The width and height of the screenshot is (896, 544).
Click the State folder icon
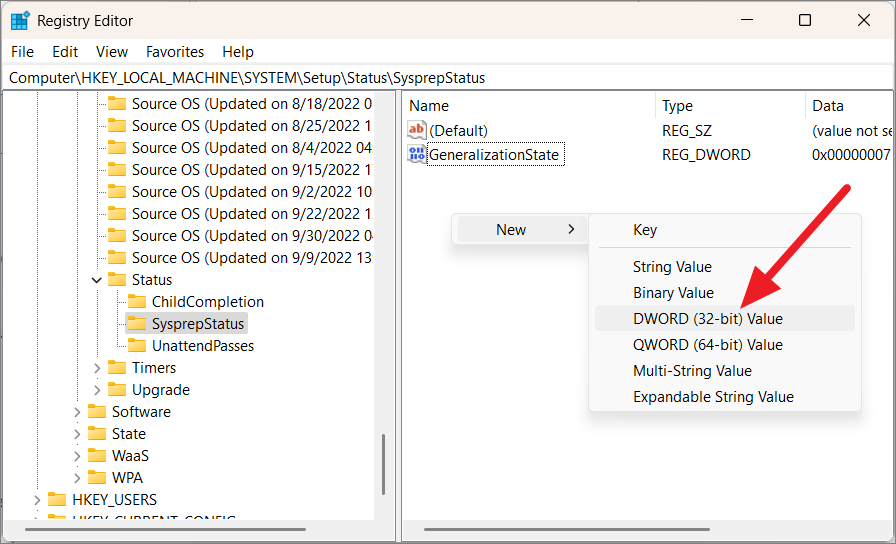point(97,433)
